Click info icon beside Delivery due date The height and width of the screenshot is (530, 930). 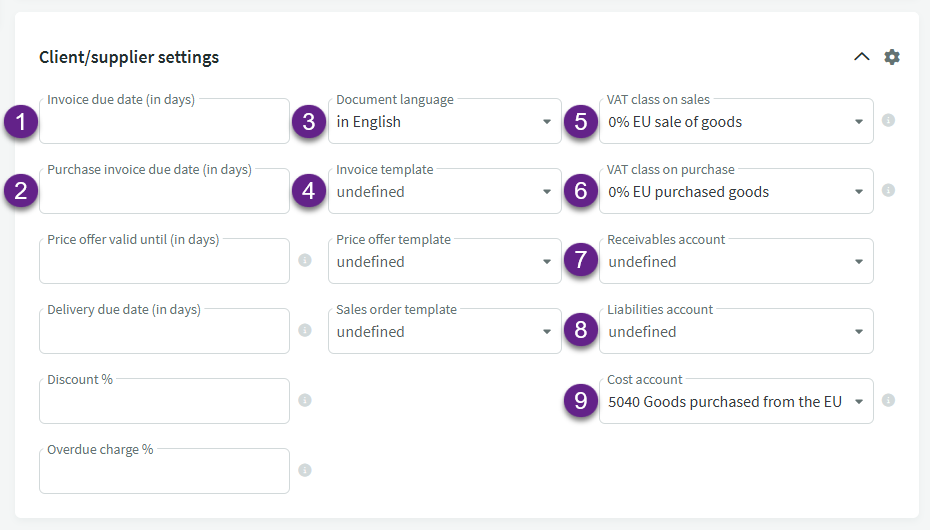click(x=305, y=331)
